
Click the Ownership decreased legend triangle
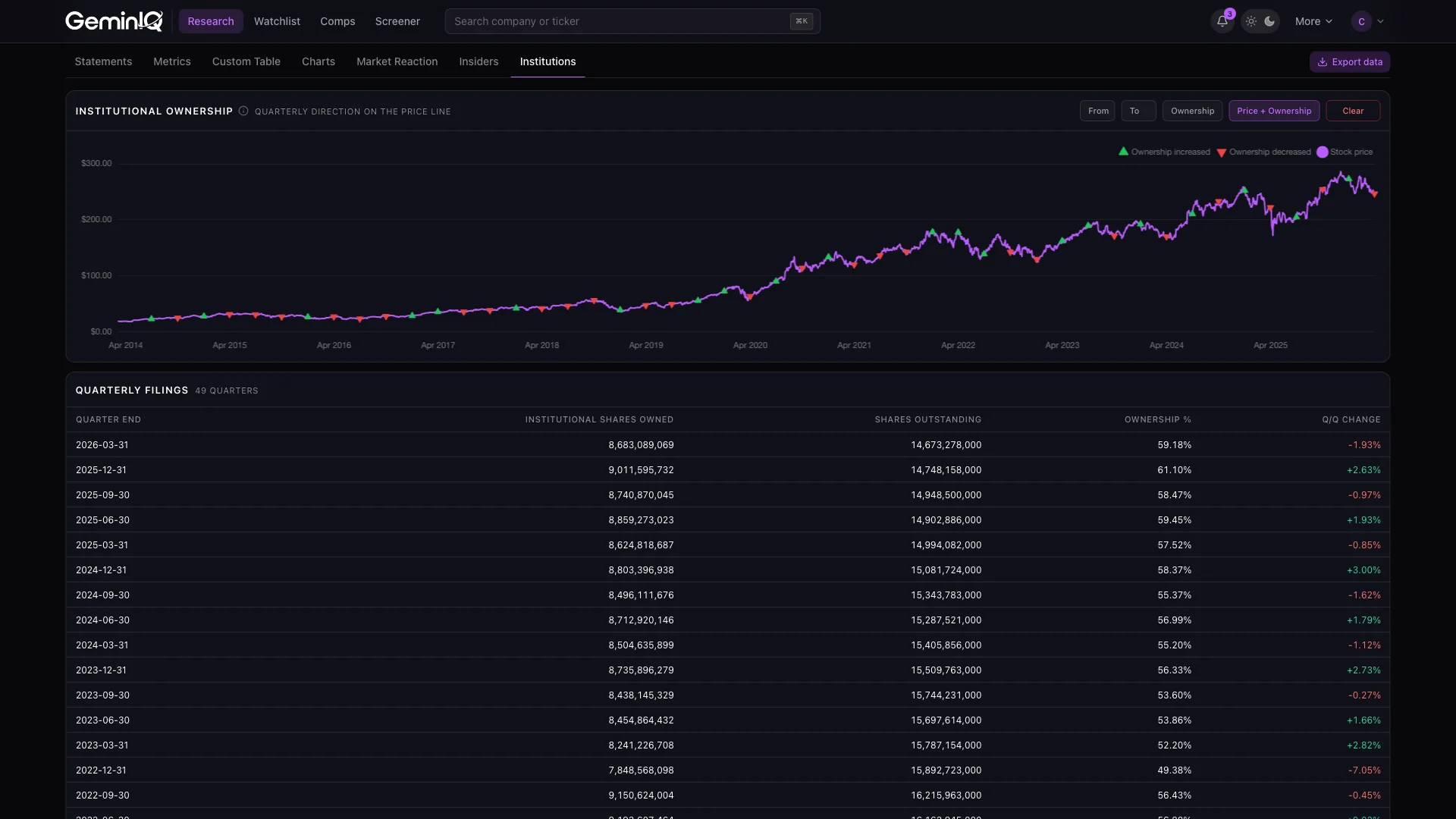point(1221,152)
